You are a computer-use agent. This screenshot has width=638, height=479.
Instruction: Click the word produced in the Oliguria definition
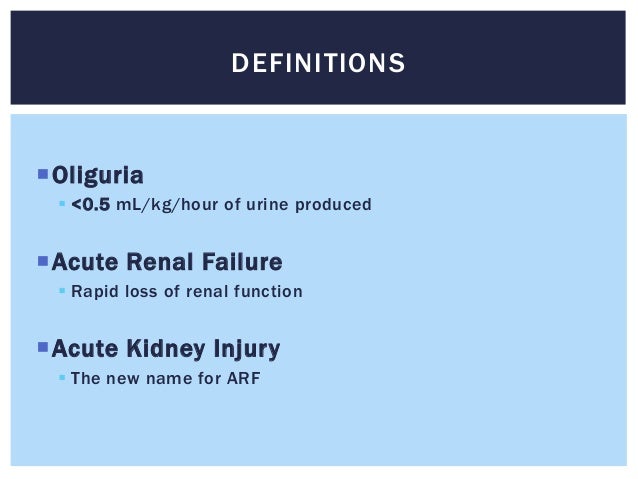[x=333, y=205]
